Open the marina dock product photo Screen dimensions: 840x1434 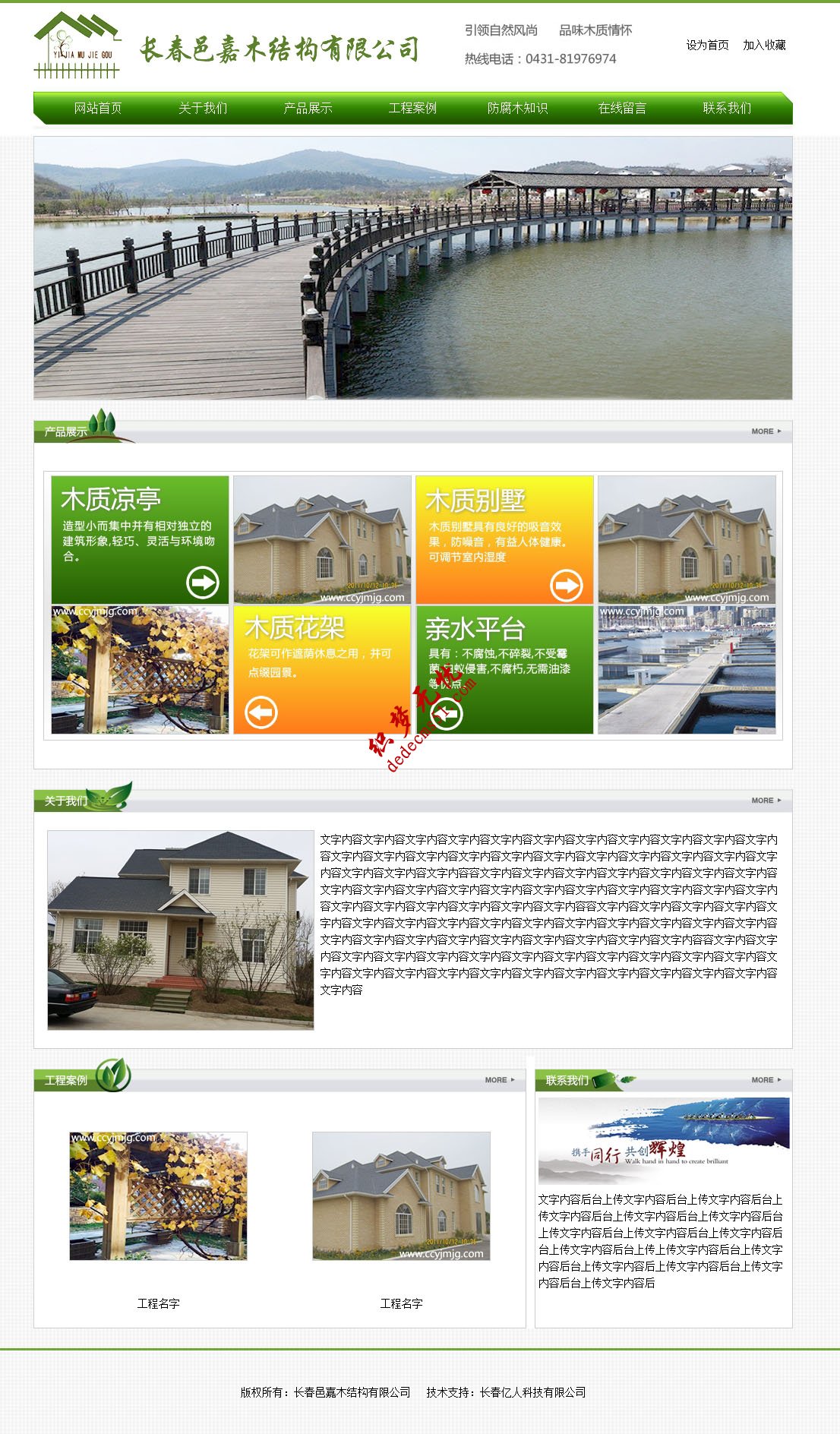tap(687, 669)
